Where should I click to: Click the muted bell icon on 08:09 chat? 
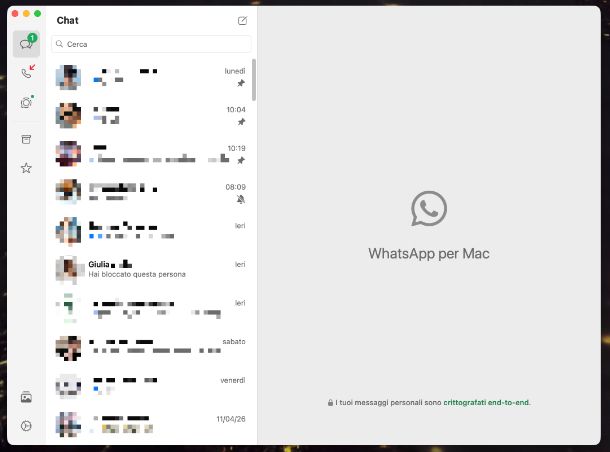241,199
